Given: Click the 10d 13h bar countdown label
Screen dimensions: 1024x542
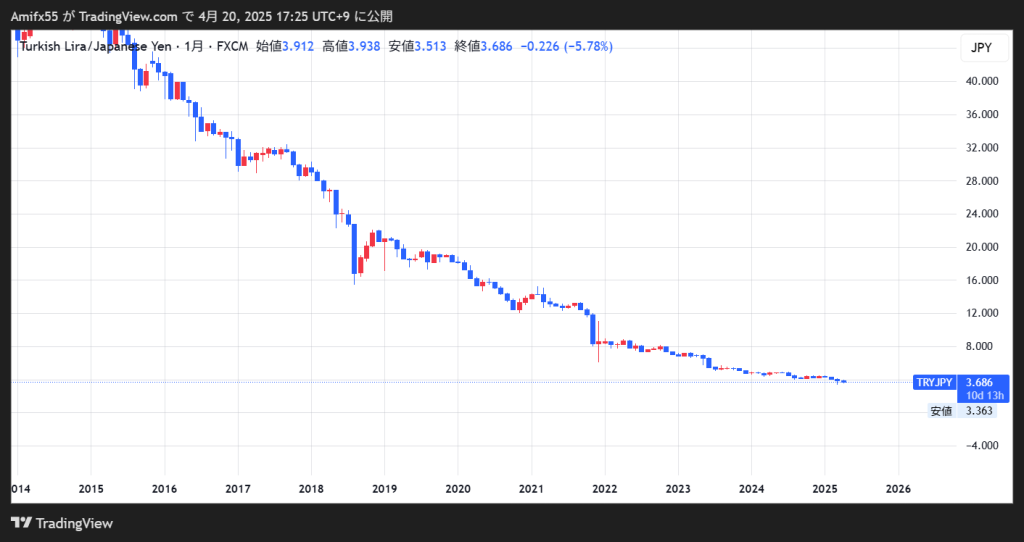Looking at the screenshot, I should (x=981, y=394).
